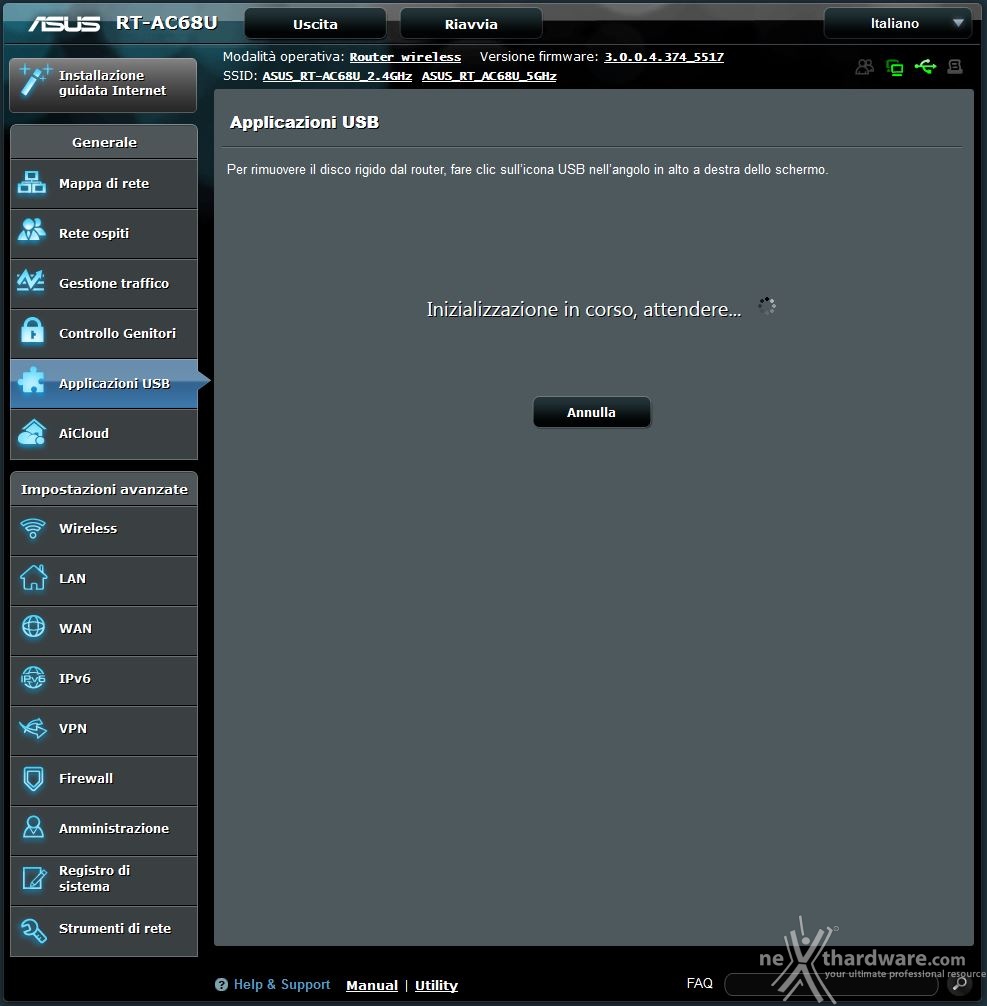Click the Strumenti di rete wrench icon

click(x=33, y=930)
